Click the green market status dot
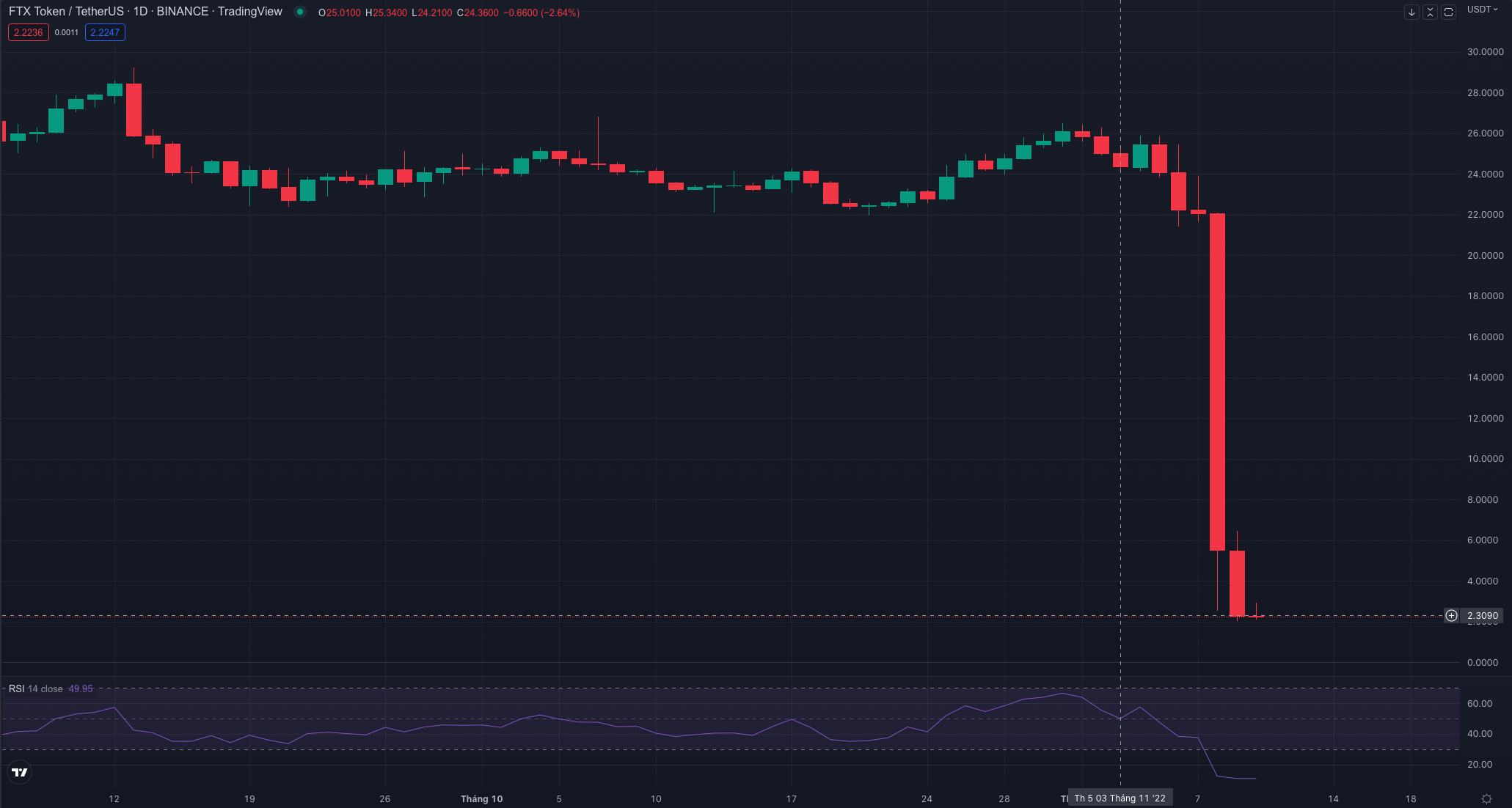The image size is (1512, 808). [x=300, y=12]
